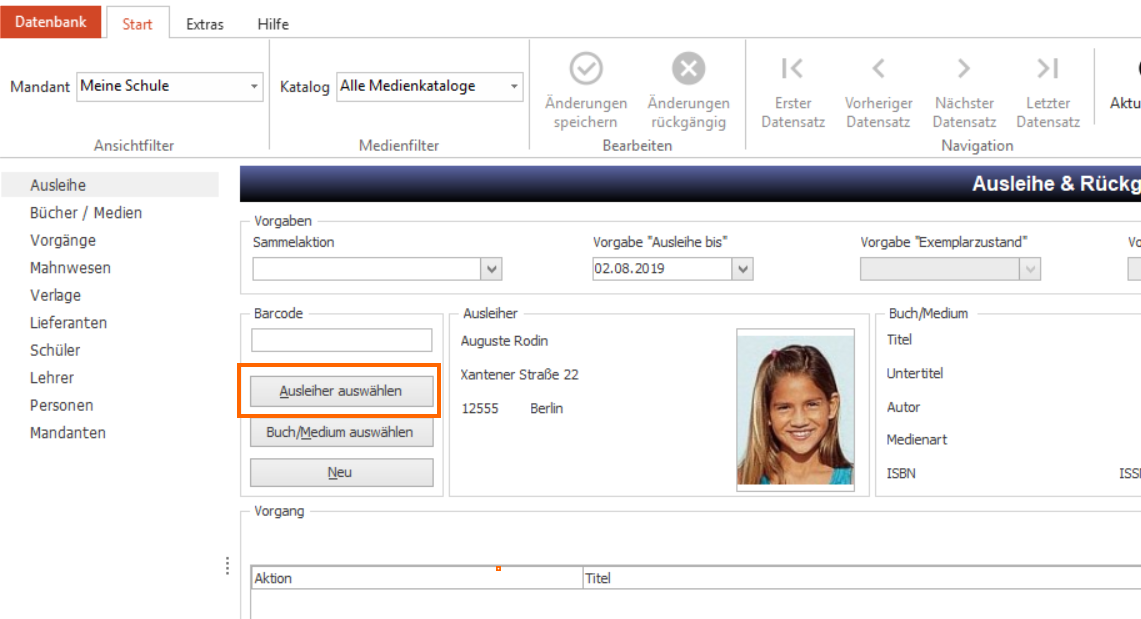Click the Barcode input field
This screenshot has height=619, width=1141.
click(x=341, y=340)
